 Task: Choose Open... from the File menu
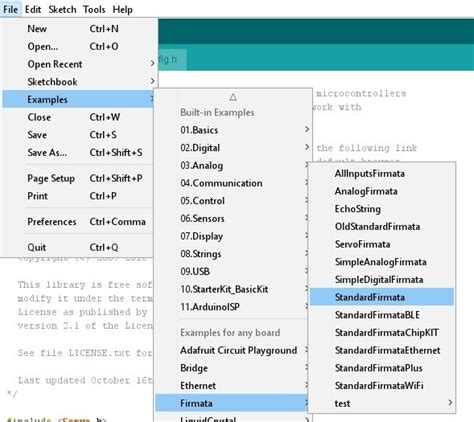pyautogui.click(x=79, y=46)
